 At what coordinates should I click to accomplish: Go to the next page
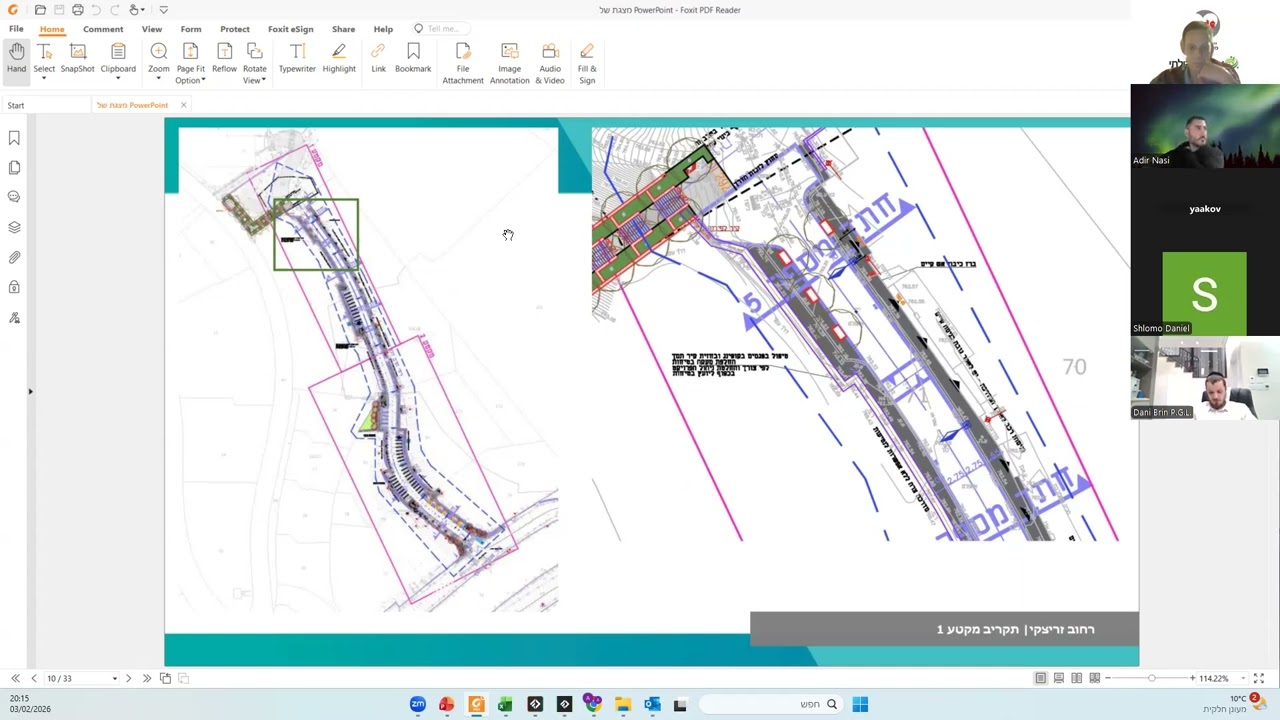128,678
